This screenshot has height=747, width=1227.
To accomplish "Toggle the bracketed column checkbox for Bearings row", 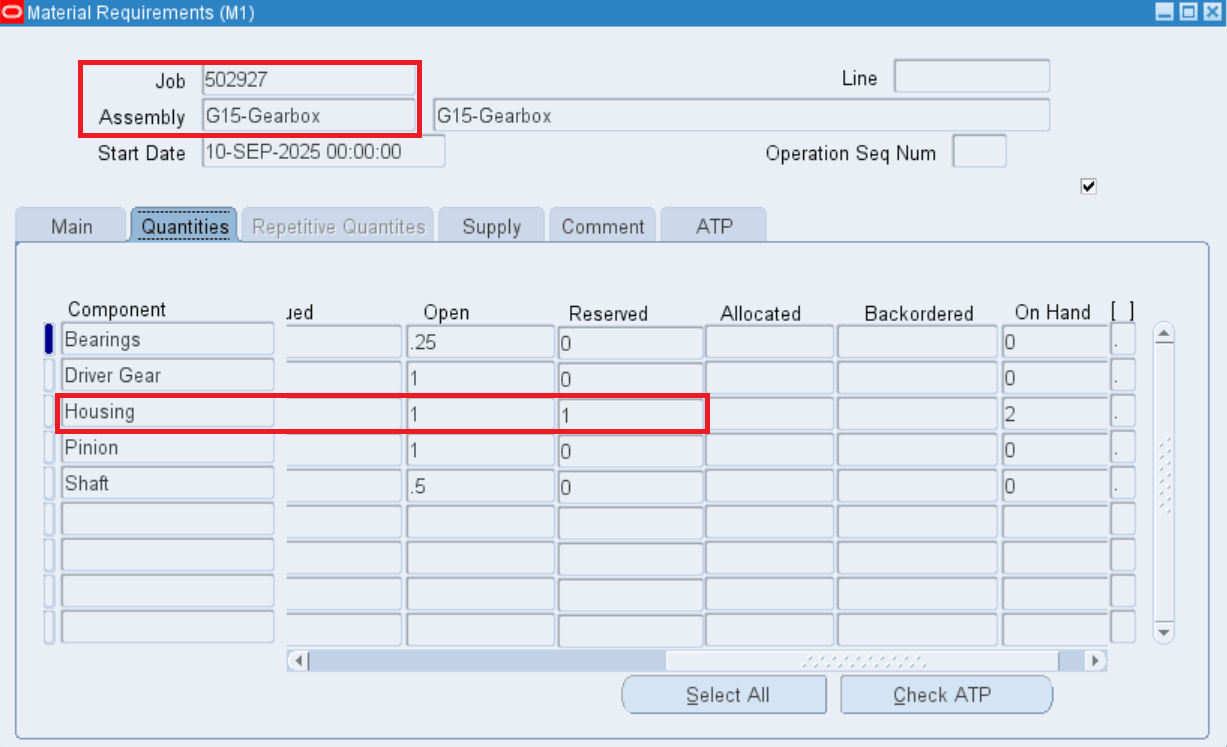I will point(1124,341).
